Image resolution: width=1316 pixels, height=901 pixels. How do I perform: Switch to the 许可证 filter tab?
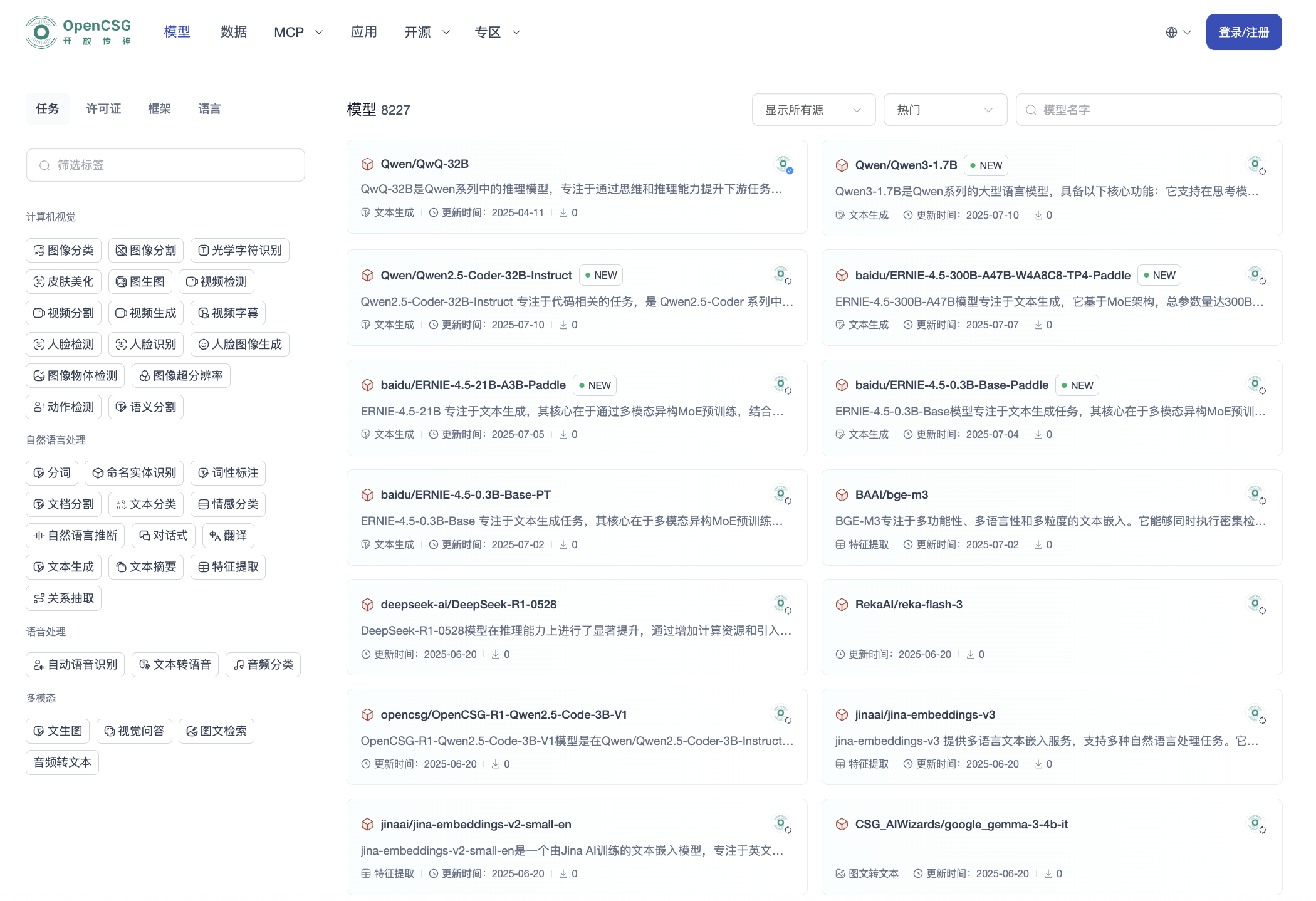point(103,109)
